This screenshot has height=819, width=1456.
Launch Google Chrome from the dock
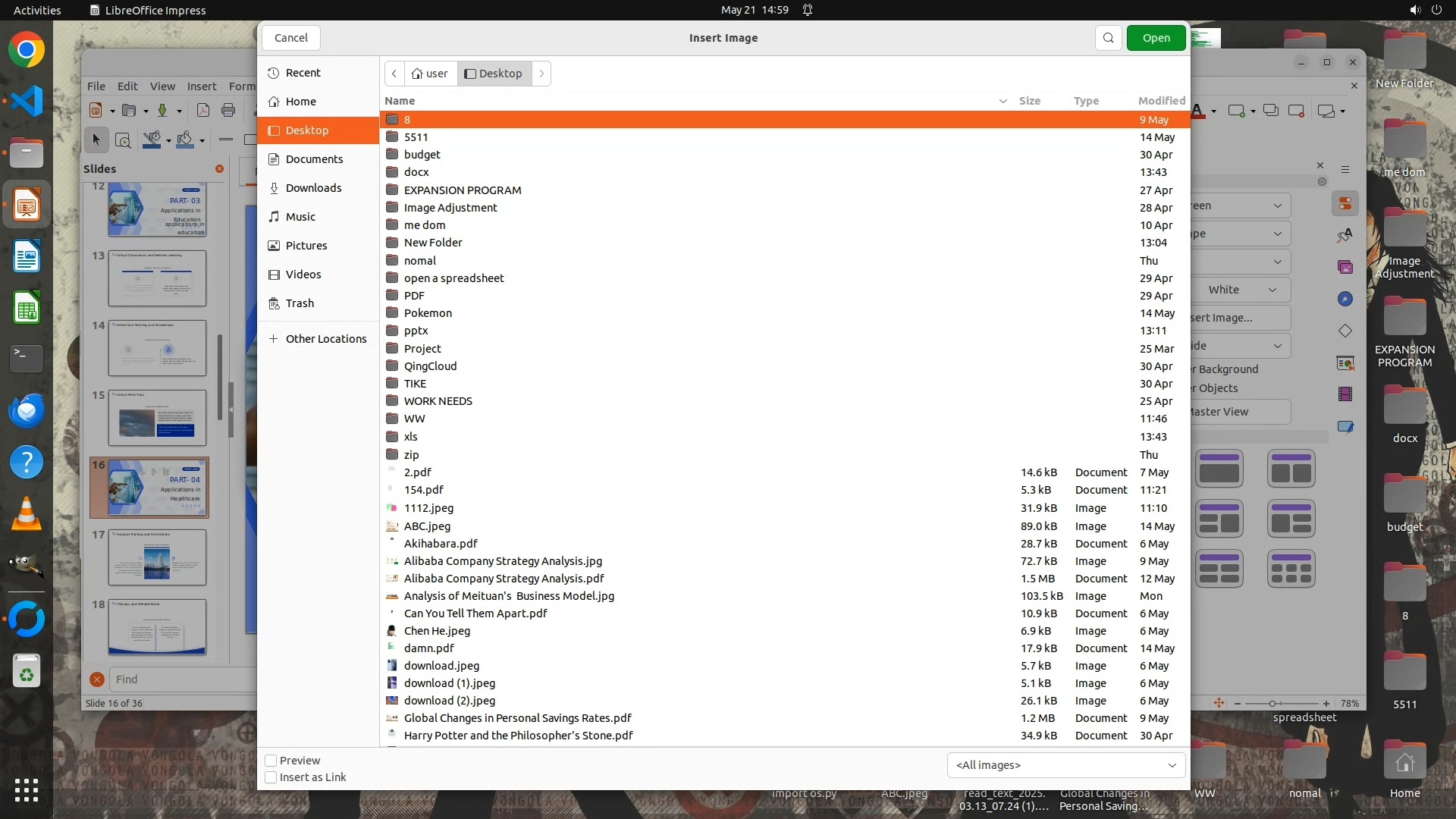27,50
